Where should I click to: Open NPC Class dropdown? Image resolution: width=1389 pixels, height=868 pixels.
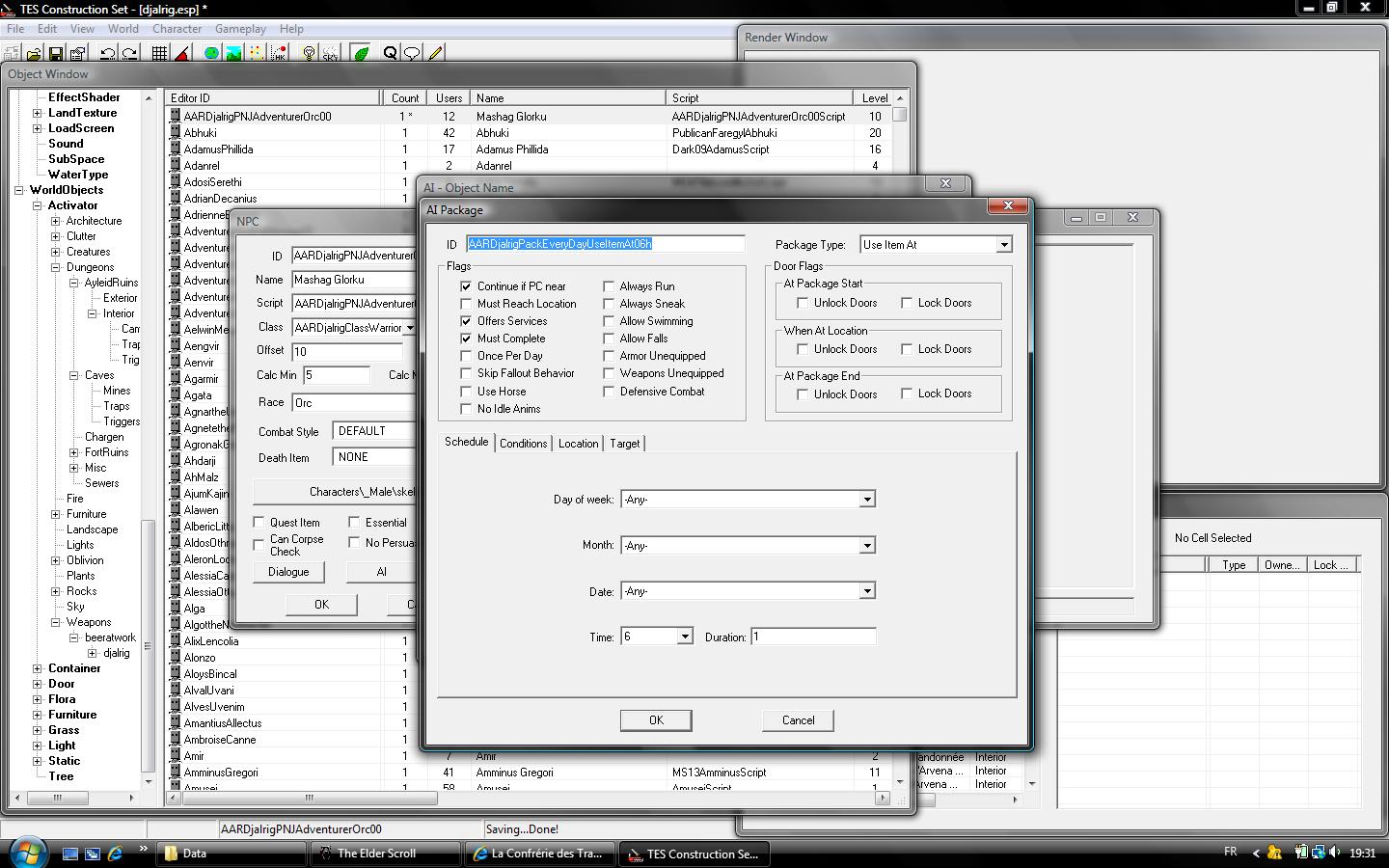coord(409,328)
